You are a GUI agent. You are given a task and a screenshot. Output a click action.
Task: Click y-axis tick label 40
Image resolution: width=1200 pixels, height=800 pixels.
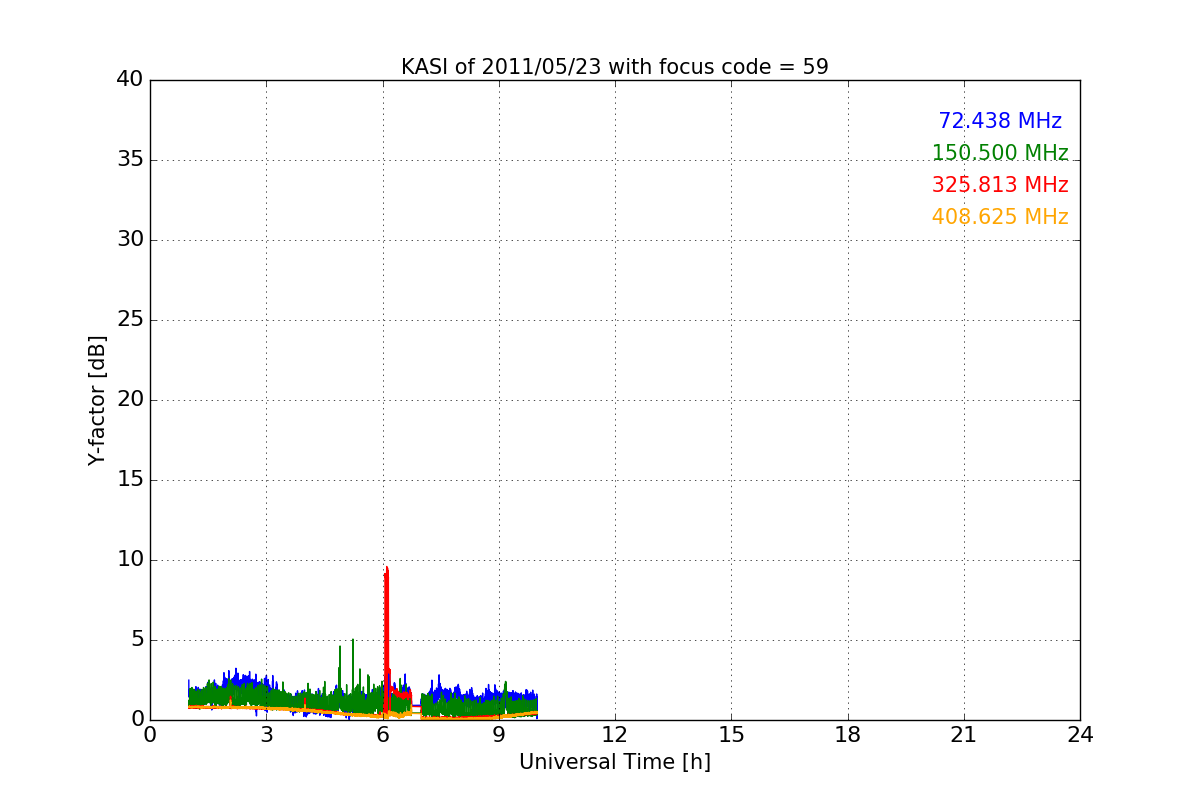pyautogui.click(x=129, y=80)
